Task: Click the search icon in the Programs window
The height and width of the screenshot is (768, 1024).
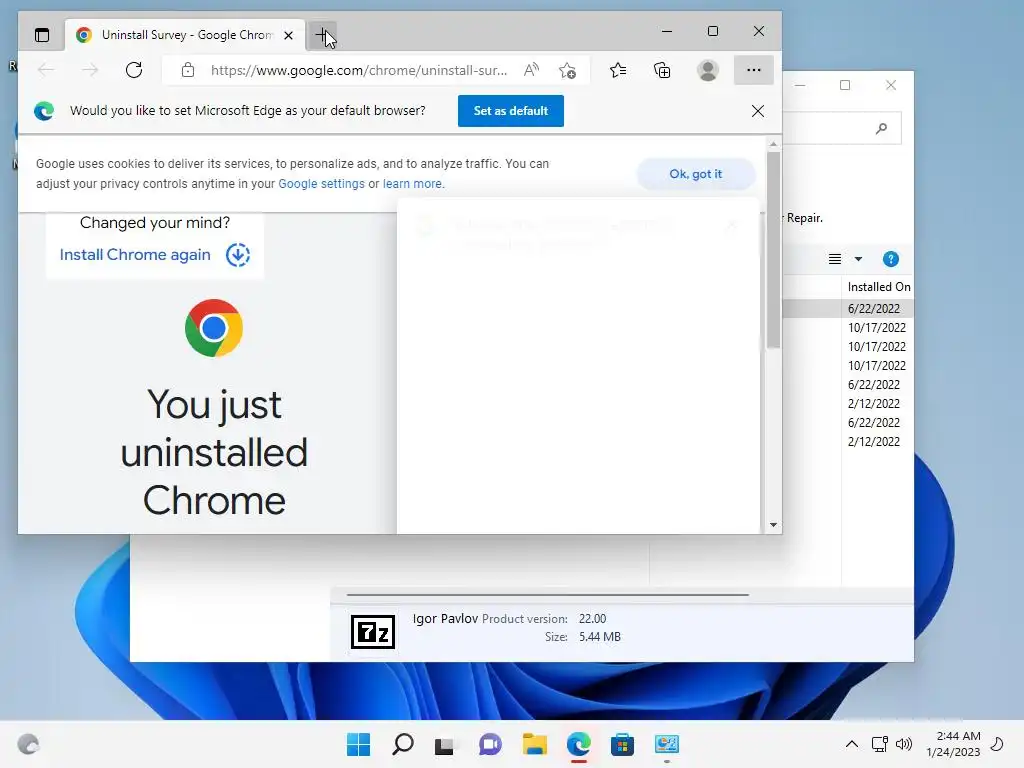Action: pos(882,129)
